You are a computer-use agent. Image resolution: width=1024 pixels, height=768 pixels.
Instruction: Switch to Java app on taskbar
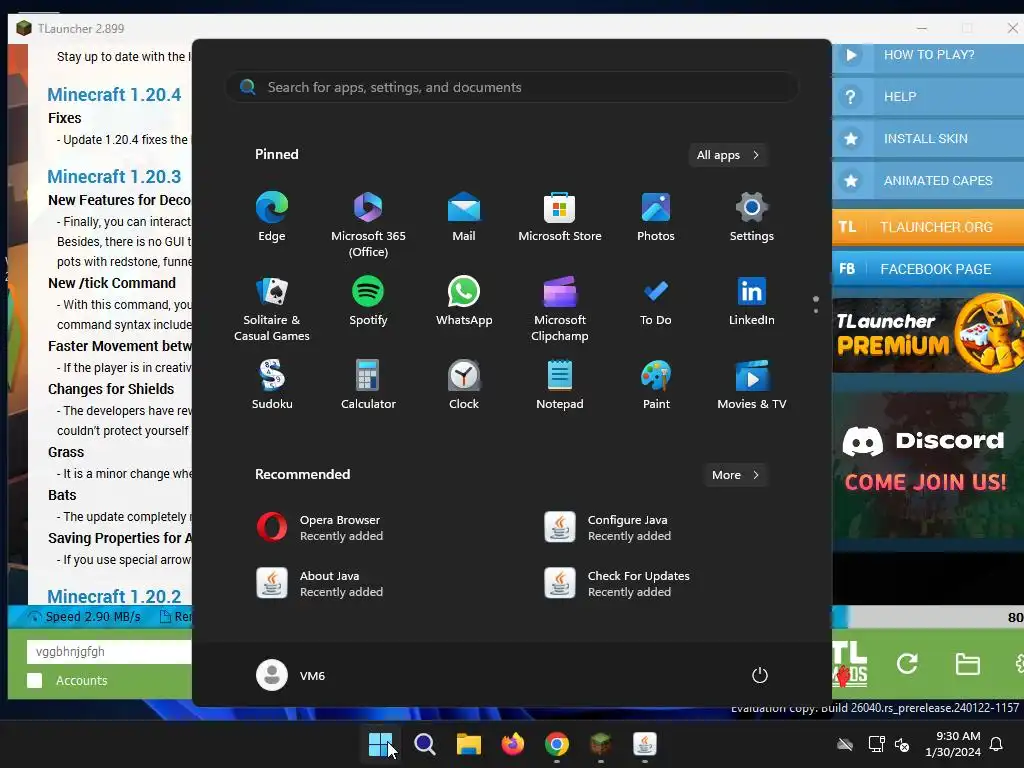(645, 744)
